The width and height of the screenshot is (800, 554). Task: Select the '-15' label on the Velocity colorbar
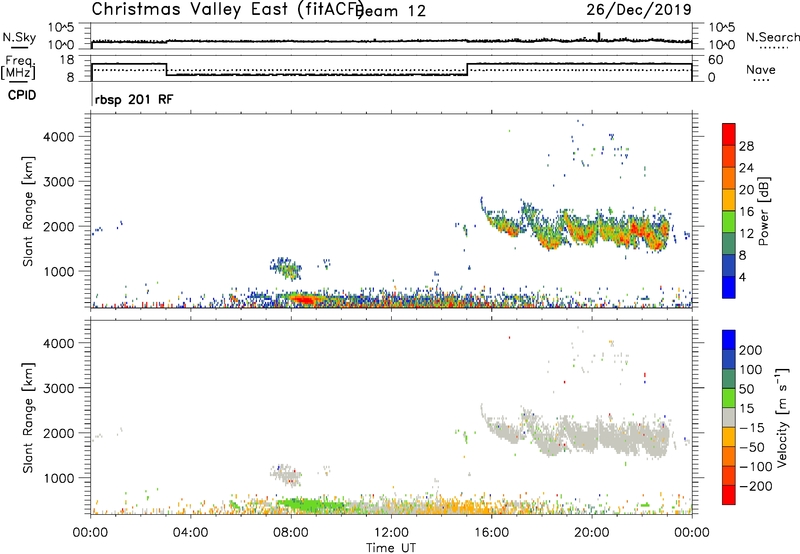tap(752, 428)
